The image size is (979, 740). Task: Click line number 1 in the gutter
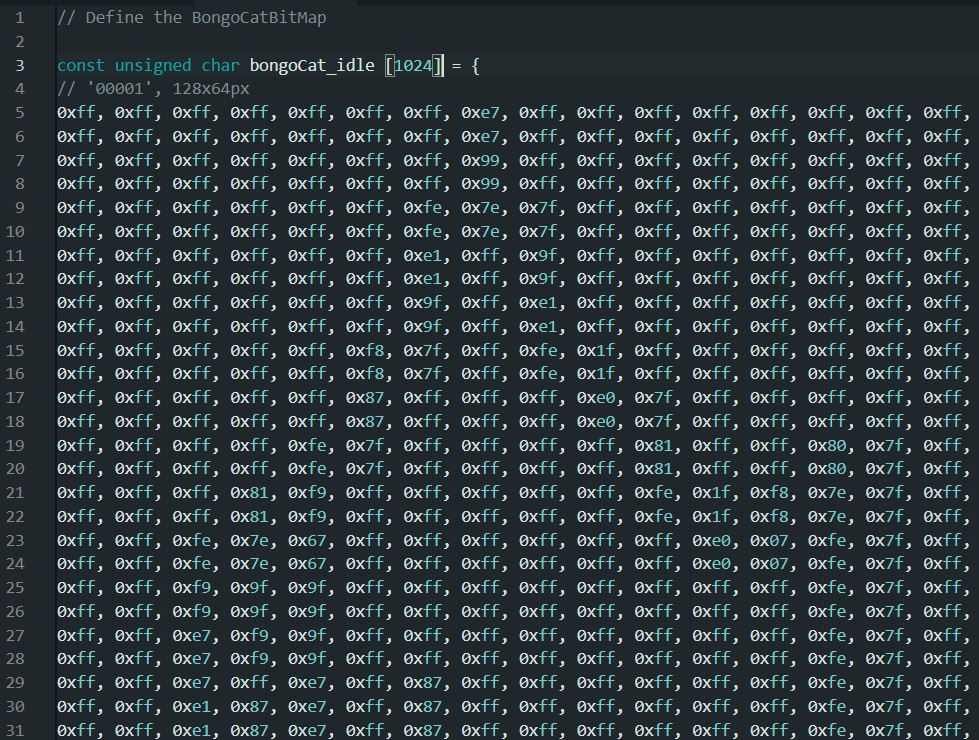(x=20, y=17)
